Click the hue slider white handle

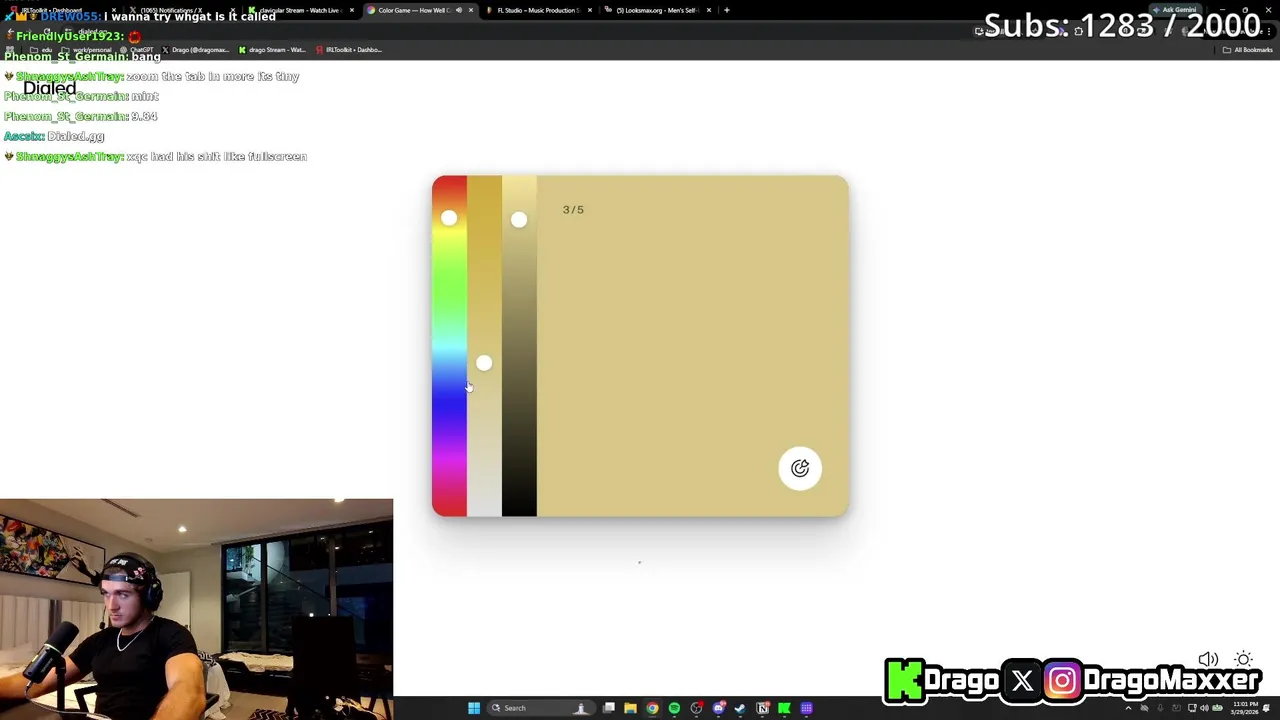click(x=449, y=218)
